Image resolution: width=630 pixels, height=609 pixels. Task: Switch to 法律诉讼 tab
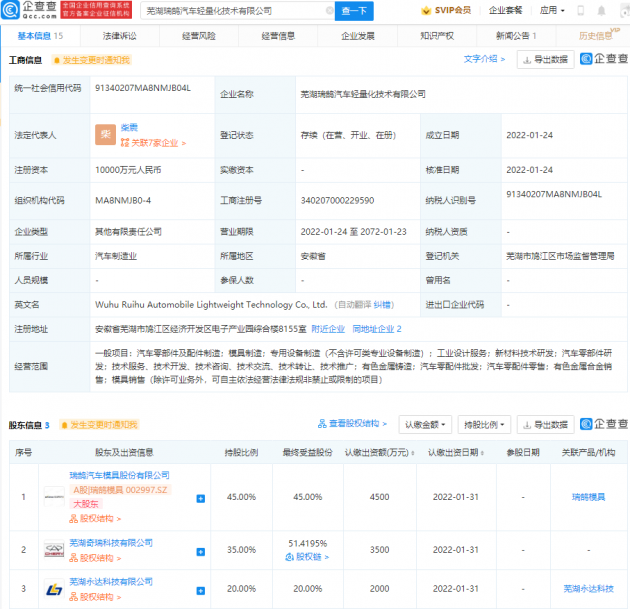120,36
